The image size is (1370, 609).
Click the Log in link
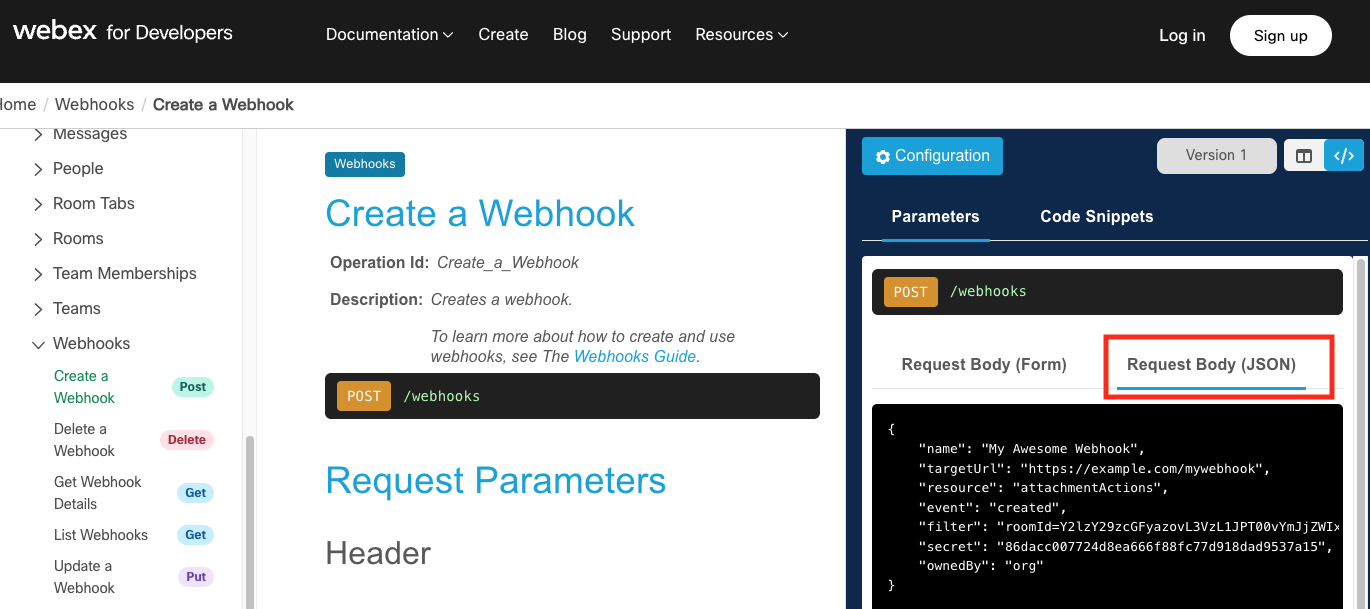pyautogui.click(x=1182, y=36)
